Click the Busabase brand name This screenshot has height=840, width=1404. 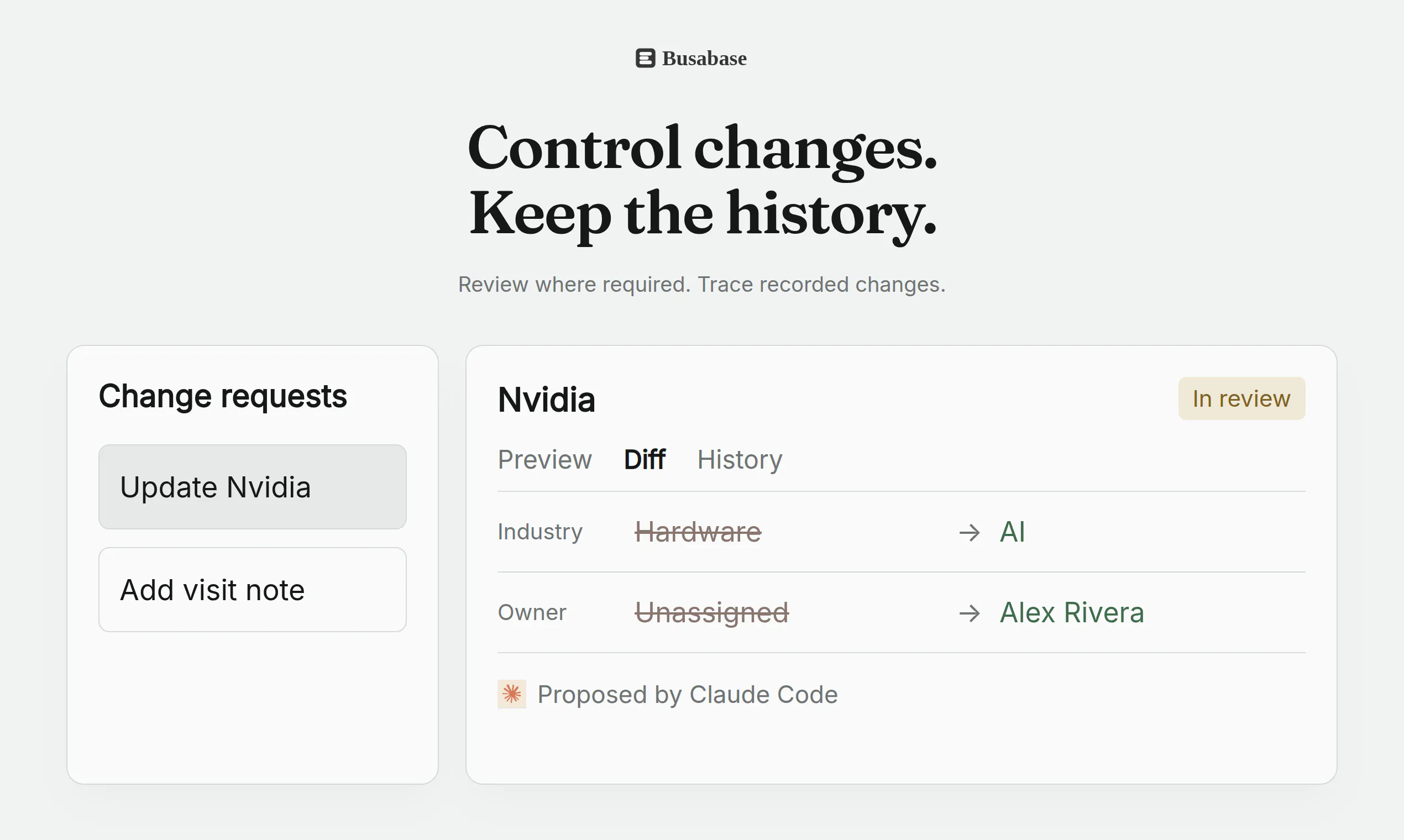pyautogui.click(x=704, y=58)
